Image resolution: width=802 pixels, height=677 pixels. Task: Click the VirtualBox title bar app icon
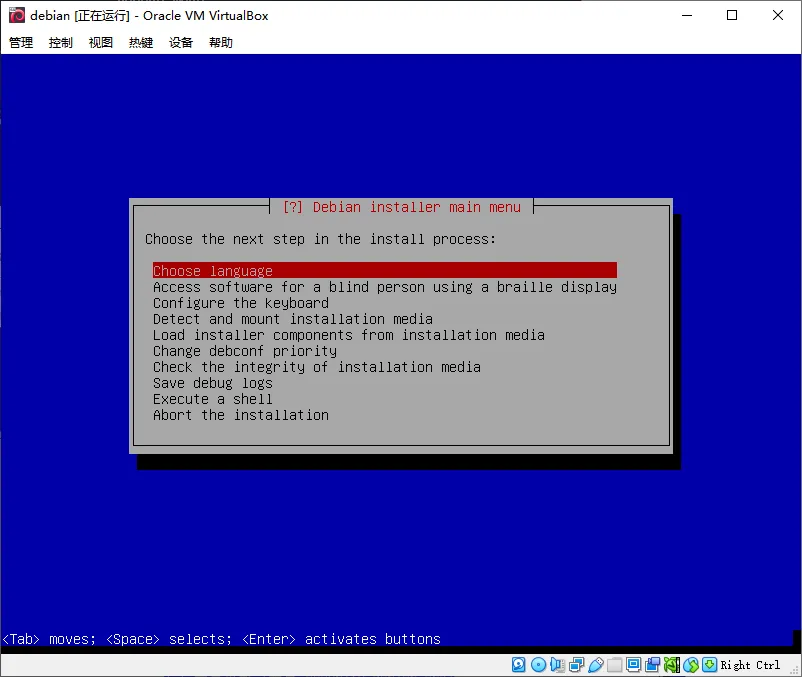[17, 15]
